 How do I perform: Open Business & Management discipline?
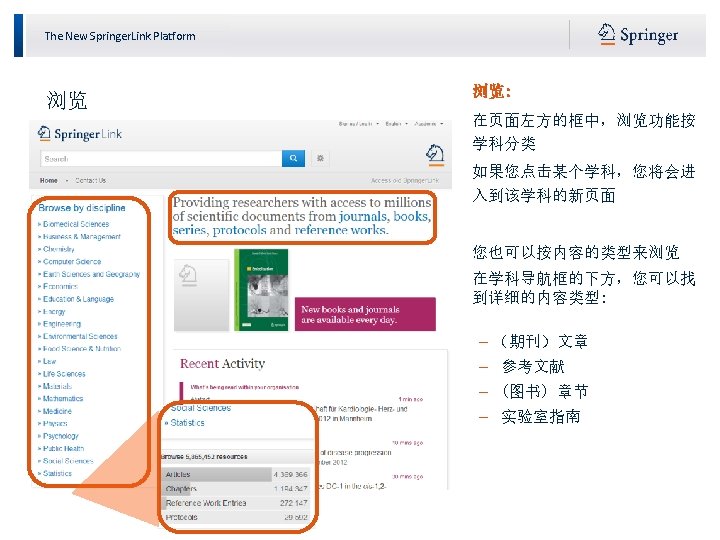[81, 236]
